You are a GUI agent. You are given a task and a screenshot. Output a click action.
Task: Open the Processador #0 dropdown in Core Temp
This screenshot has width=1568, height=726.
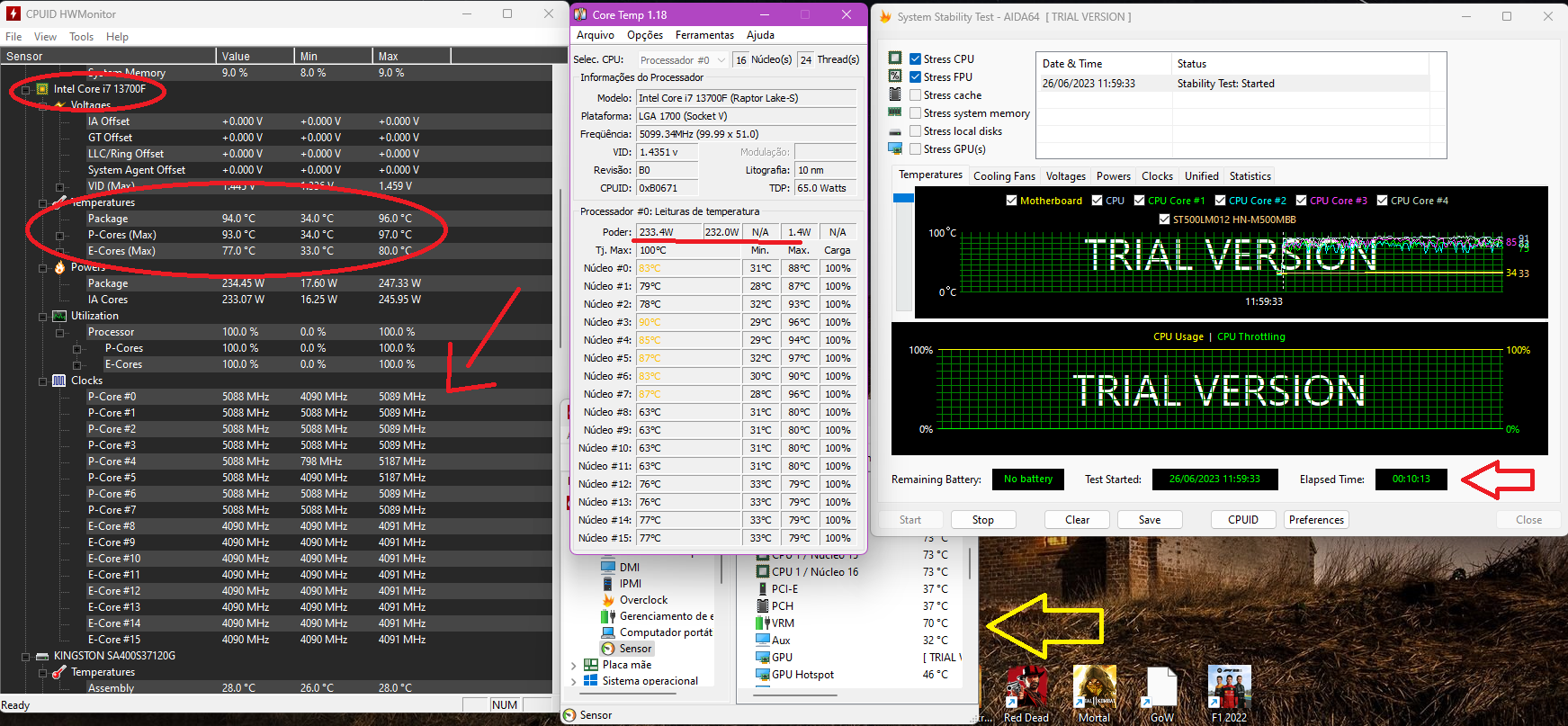coord(683,60)
